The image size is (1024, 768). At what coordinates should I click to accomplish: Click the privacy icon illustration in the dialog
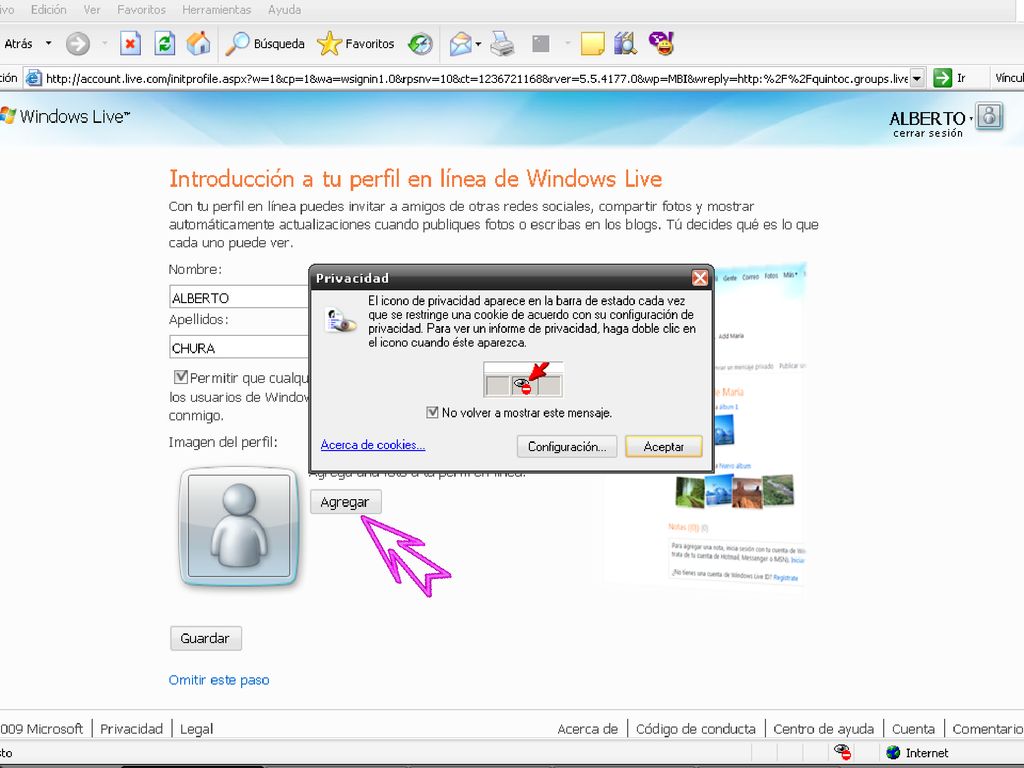tap(523, 379)
